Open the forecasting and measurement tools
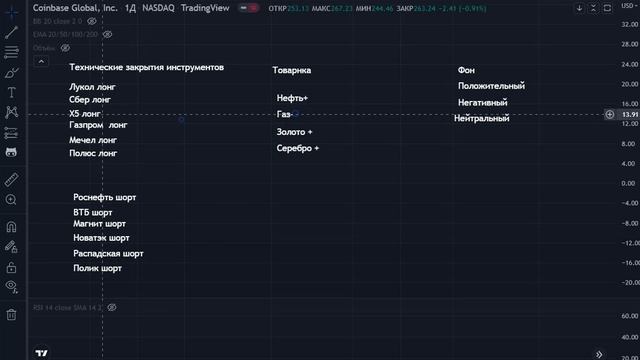The image size is (640, 360). [11, 133]
